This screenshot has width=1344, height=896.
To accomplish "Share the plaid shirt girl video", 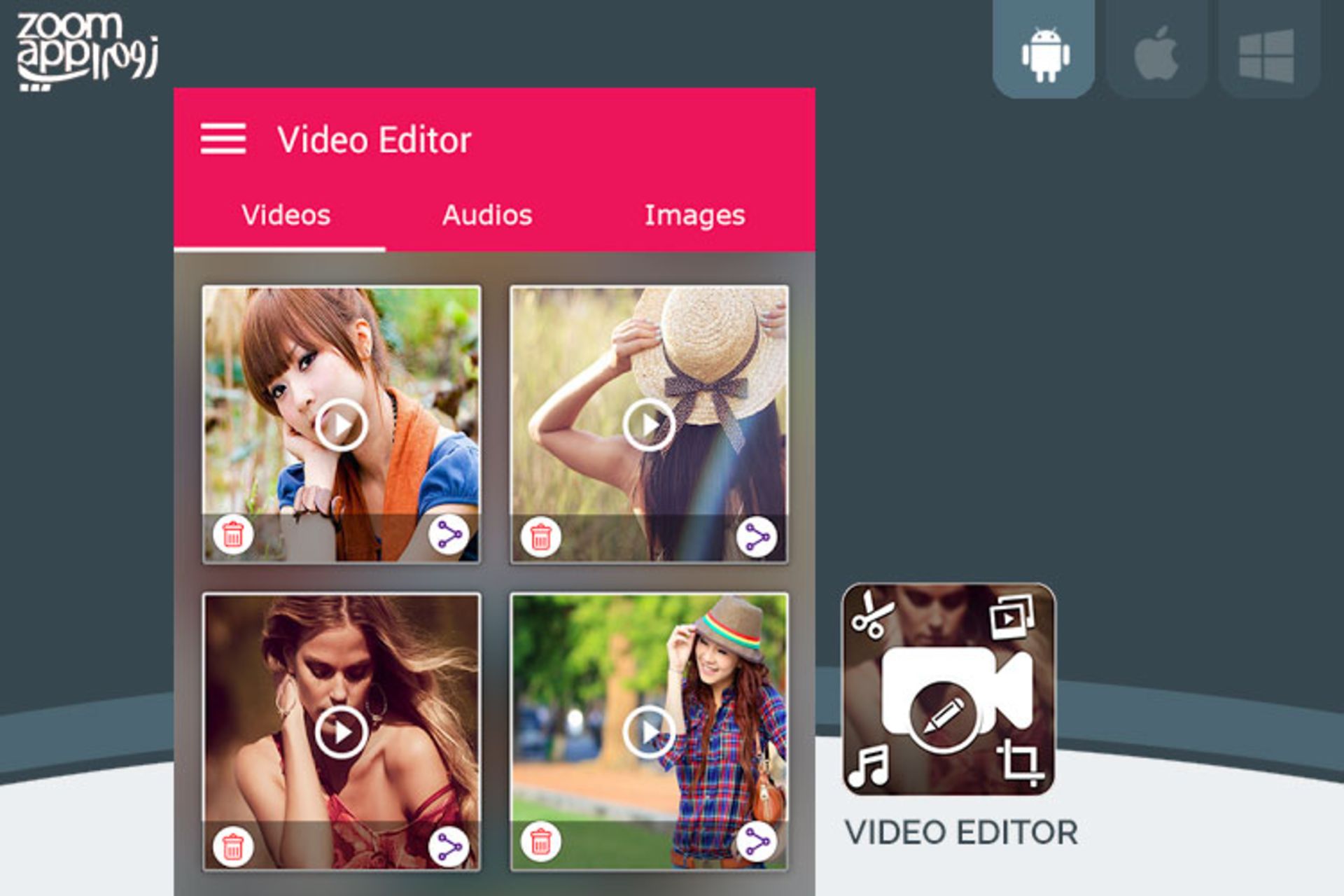I will (x=757, y=841).
